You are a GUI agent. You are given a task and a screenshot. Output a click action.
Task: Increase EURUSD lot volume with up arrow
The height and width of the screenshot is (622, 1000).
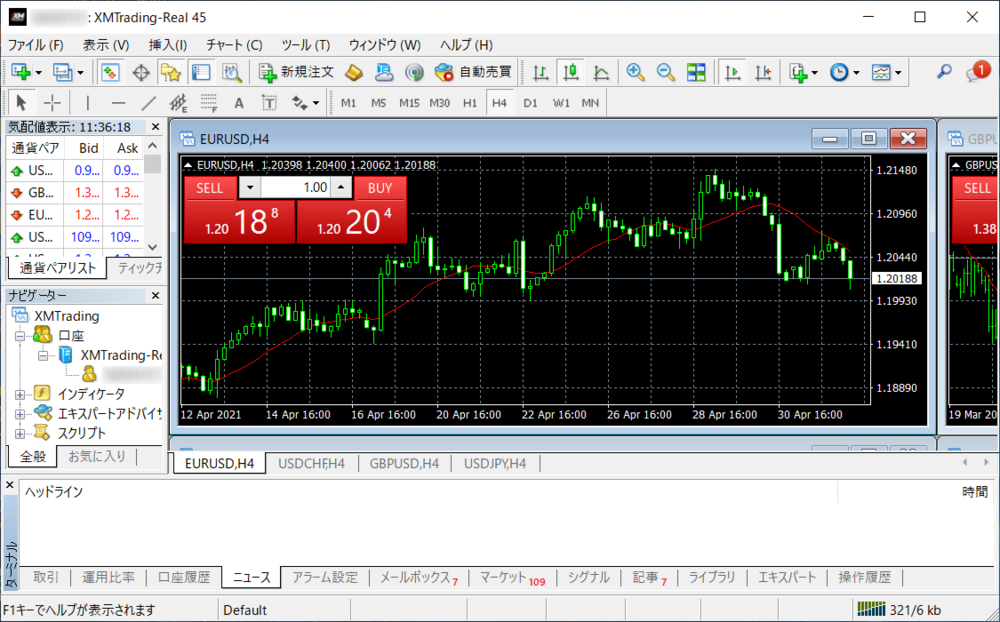(x=341, y=188)
